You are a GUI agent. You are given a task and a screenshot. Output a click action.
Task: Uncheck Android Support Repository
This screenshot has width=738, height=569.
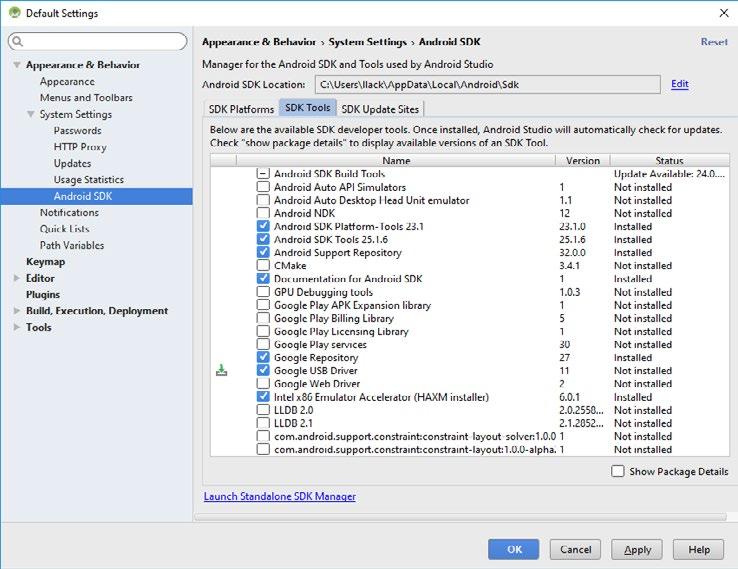[263, 252]
